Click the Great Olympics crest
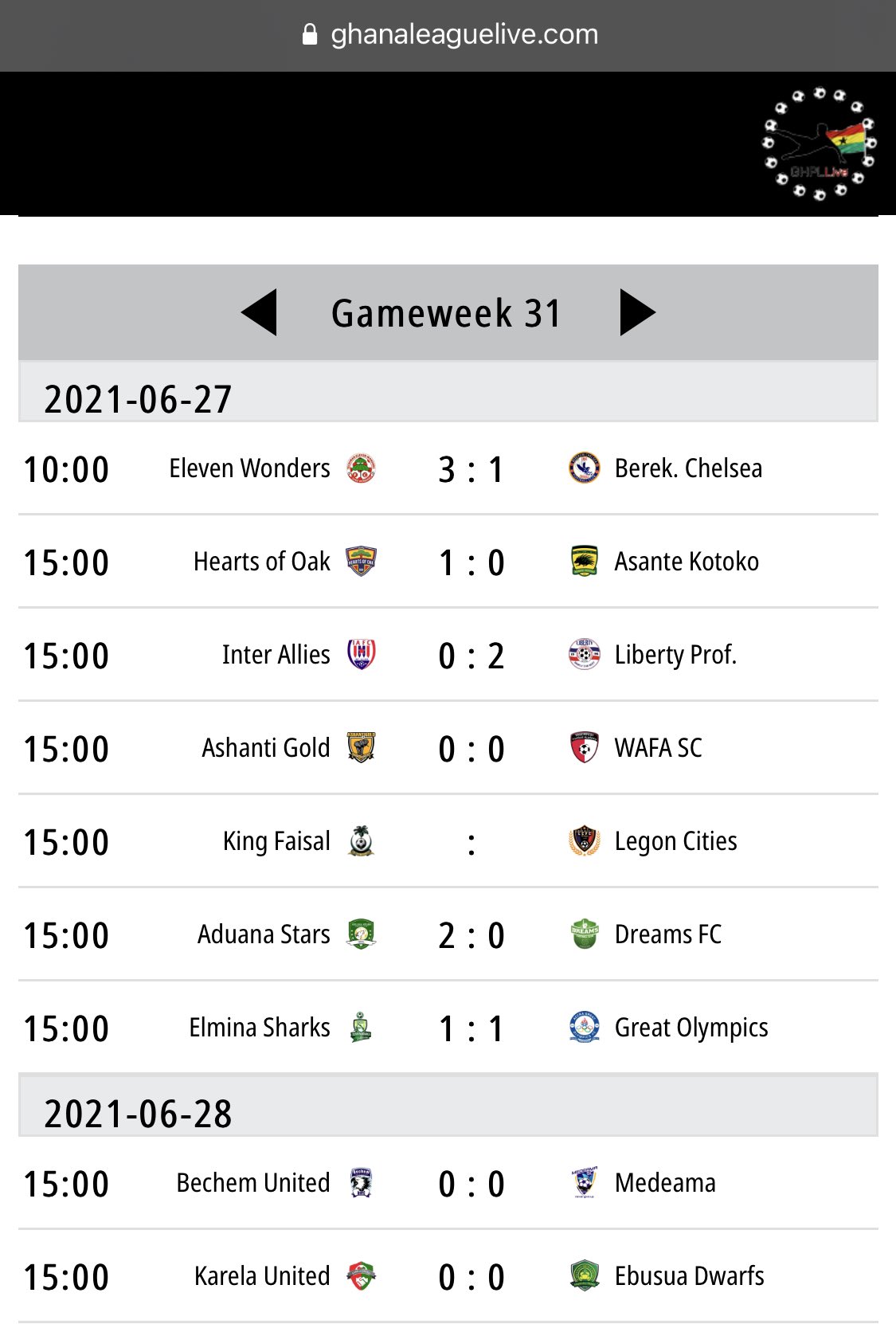The height and width of the screenshot is (1324, 896). [x=585, y=1028]
